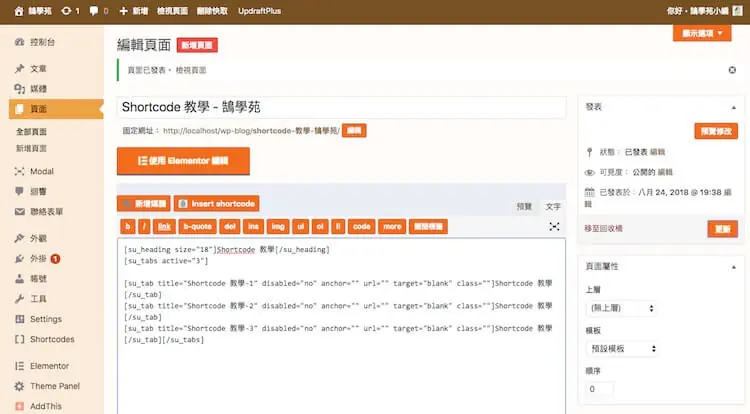Open the site home icon in admin bar
This screenshot has height=414, width=750.
(19, 11)
